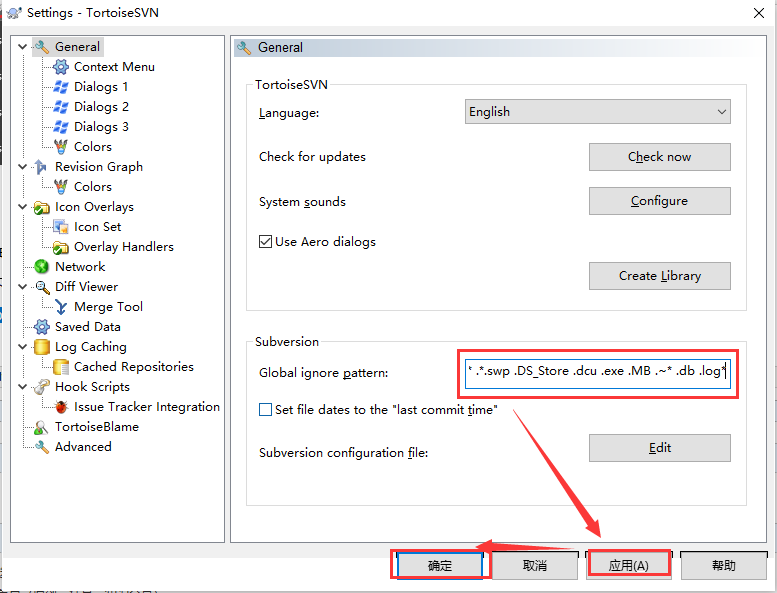Viewport: 777px width, 593px height.
Task: Collapse the Diff Viewer tree node
Action: click(22, 286)
